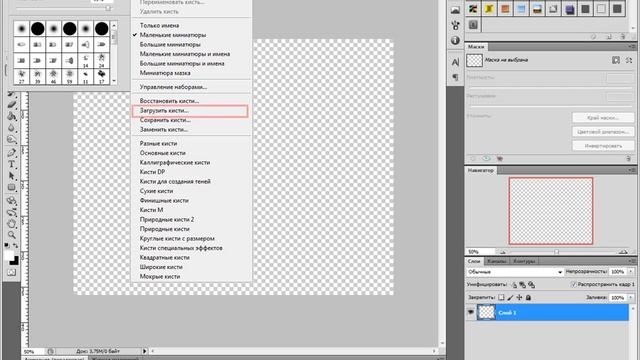
Task: Select the 3D Orbit camera tool
Action: point(11,212)
